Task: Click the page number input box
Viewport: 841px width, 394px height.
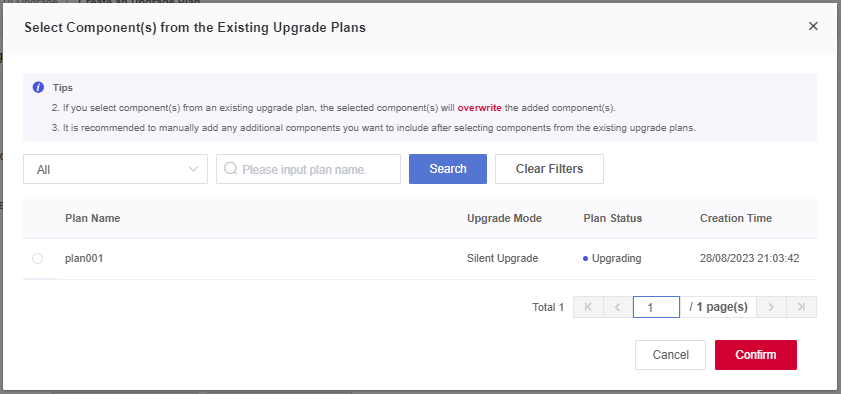Action: [656, 307]
